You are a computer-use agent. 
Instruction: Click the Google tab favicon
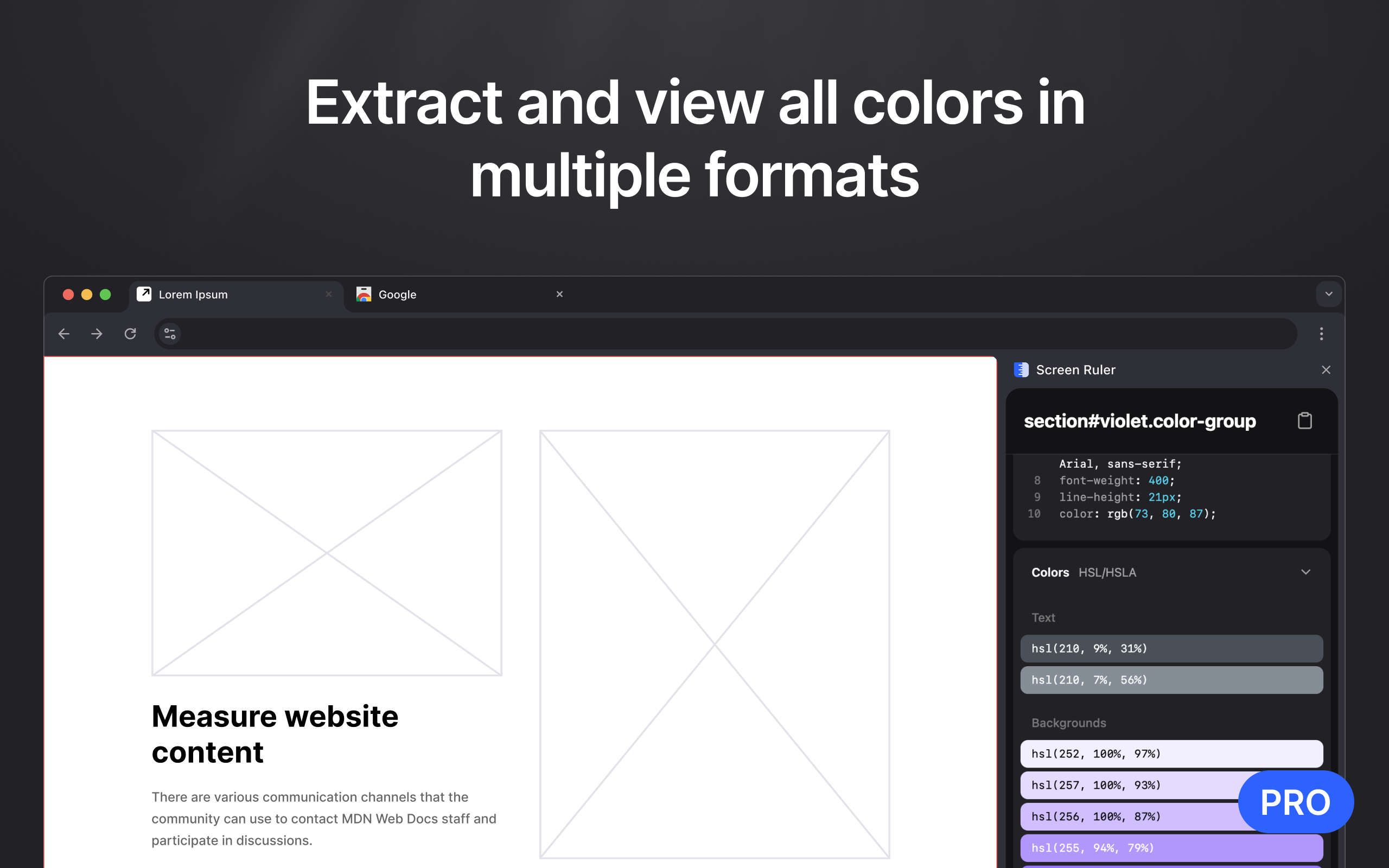(x=364, y=294)
